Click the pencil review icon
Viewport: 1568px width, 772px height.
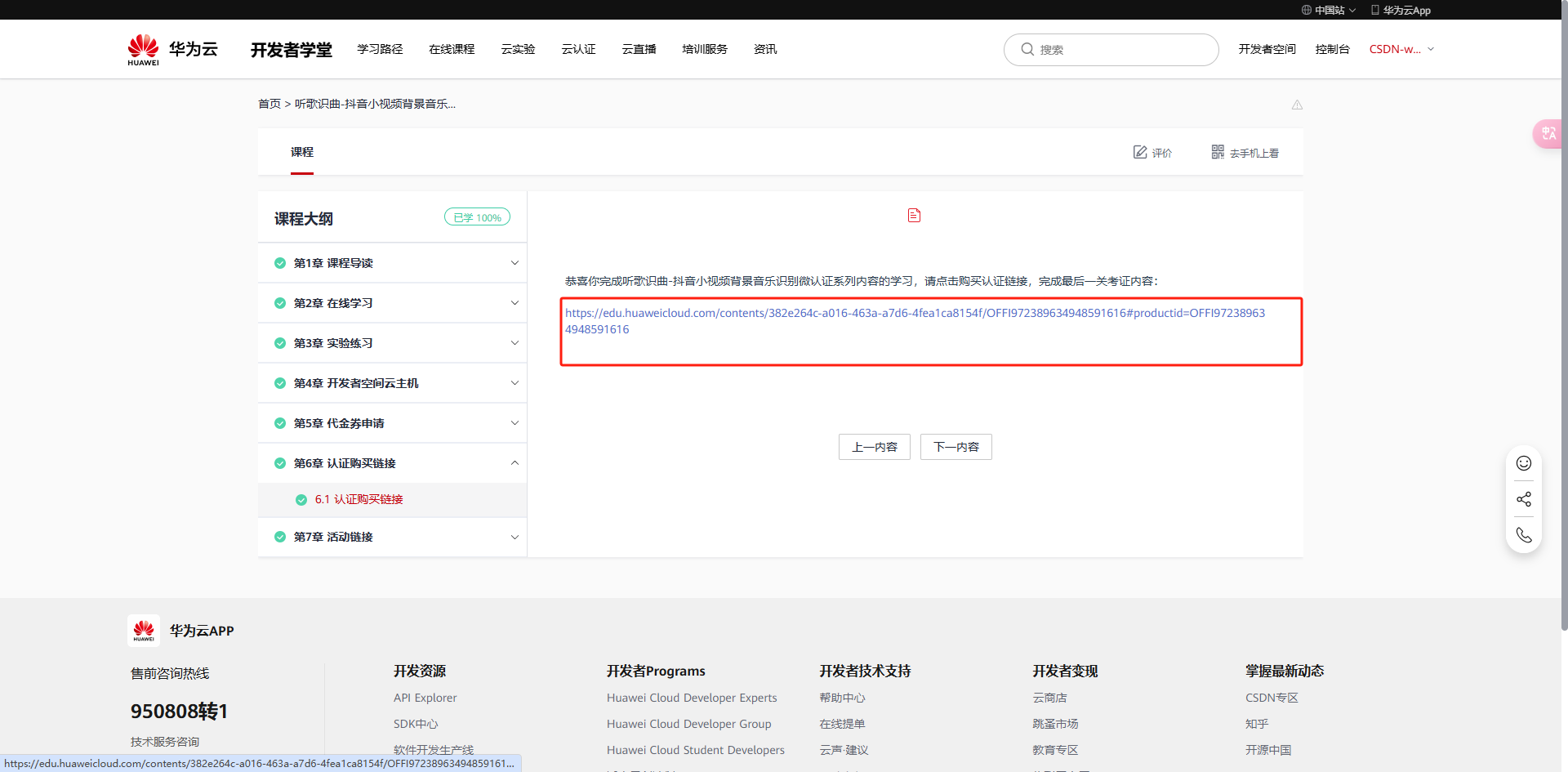pyautogui.click(x=1140, y=152)
